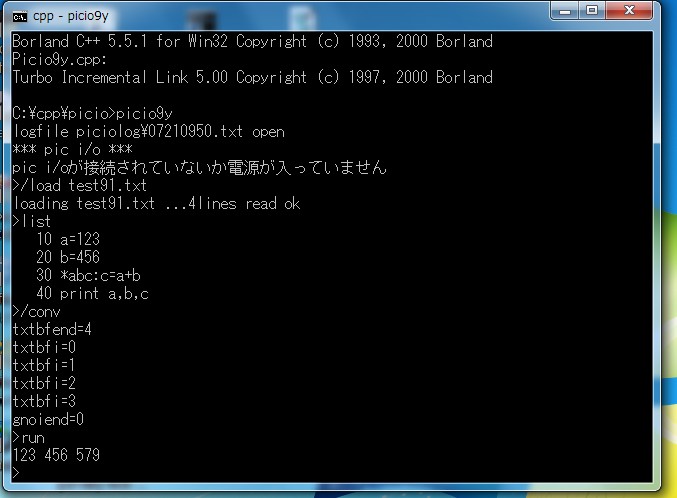Click the '>/load test91.txt' command

[79, 186]
